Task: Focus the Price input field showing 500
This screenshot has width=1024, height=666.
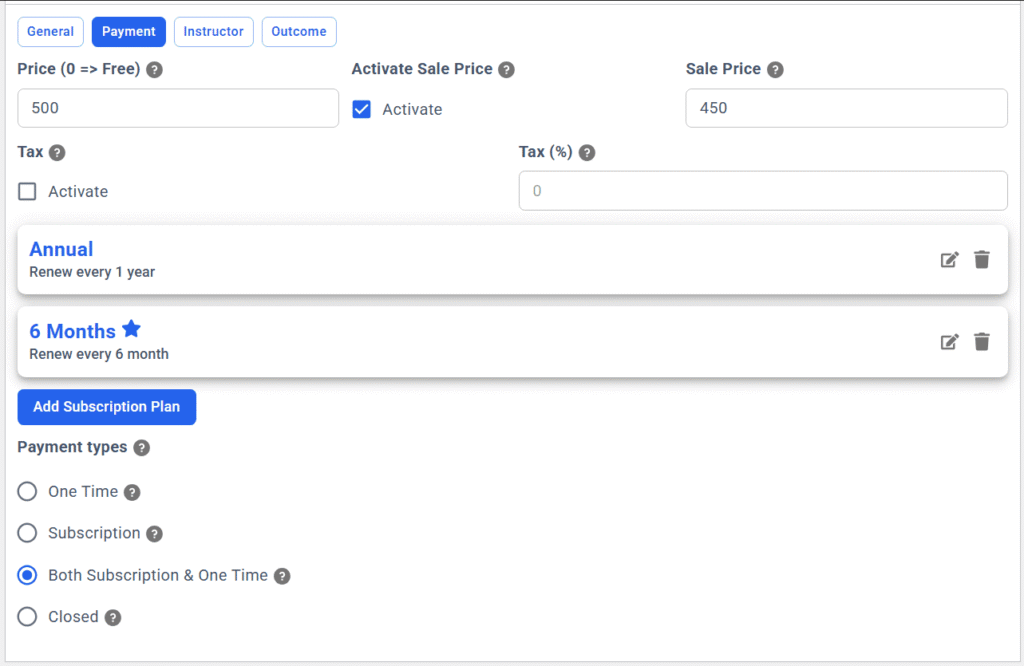Action: (x=178, y=108)
